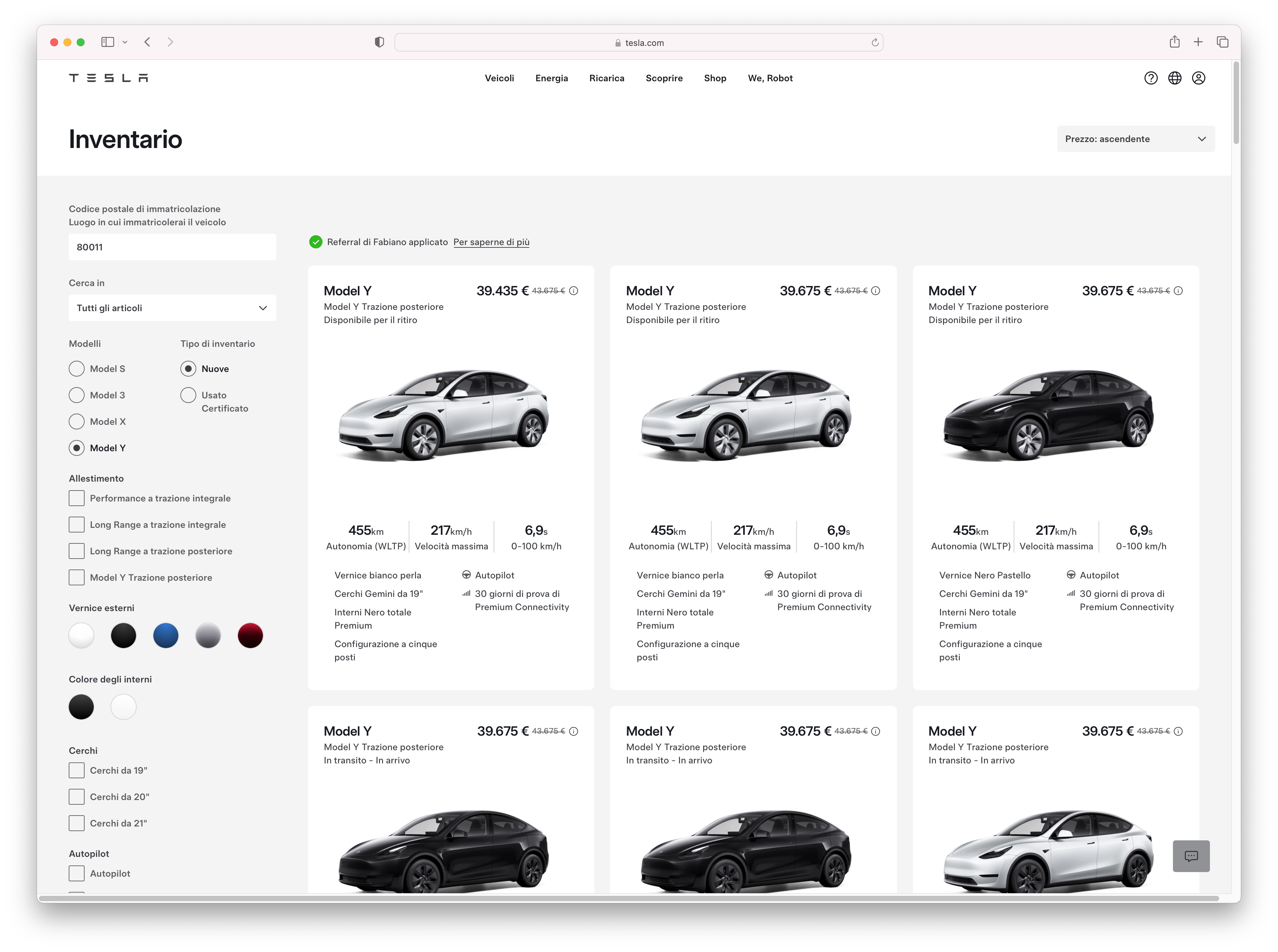Choose blue exterior paint swatch
1278x952 pixels.
point(166,636)
